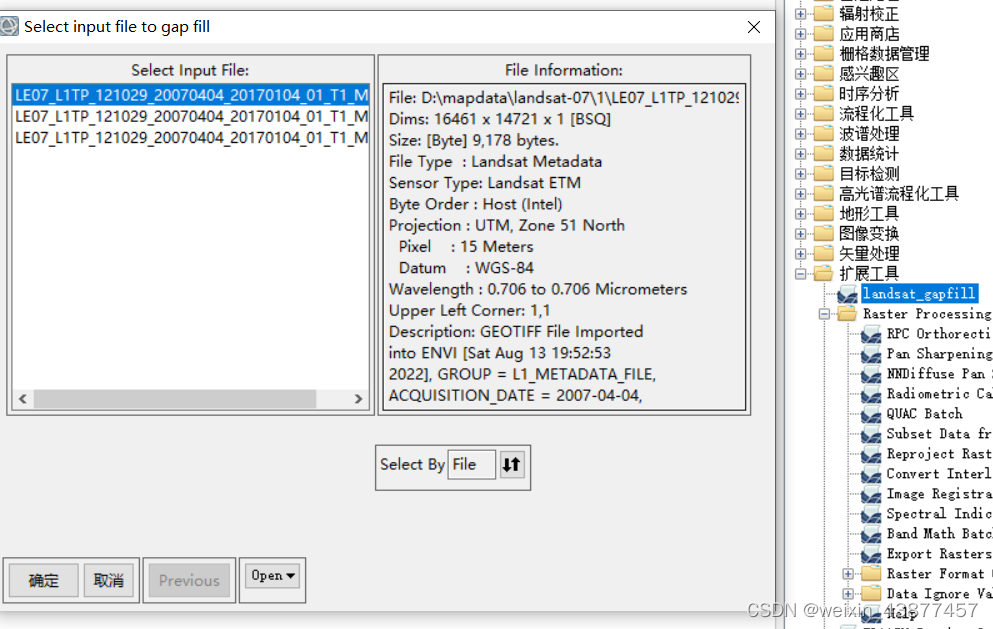Select the QUAC Batch tree label
This screenshot has width=993, height=629.
click(925, 414)
